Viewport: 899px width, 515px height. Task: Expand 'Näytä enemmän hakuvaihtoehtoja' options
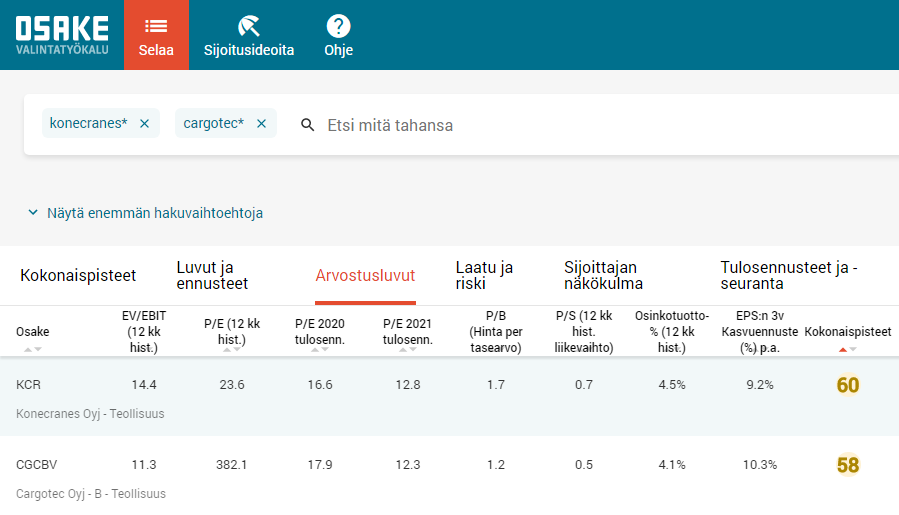(x=146, y=213)
